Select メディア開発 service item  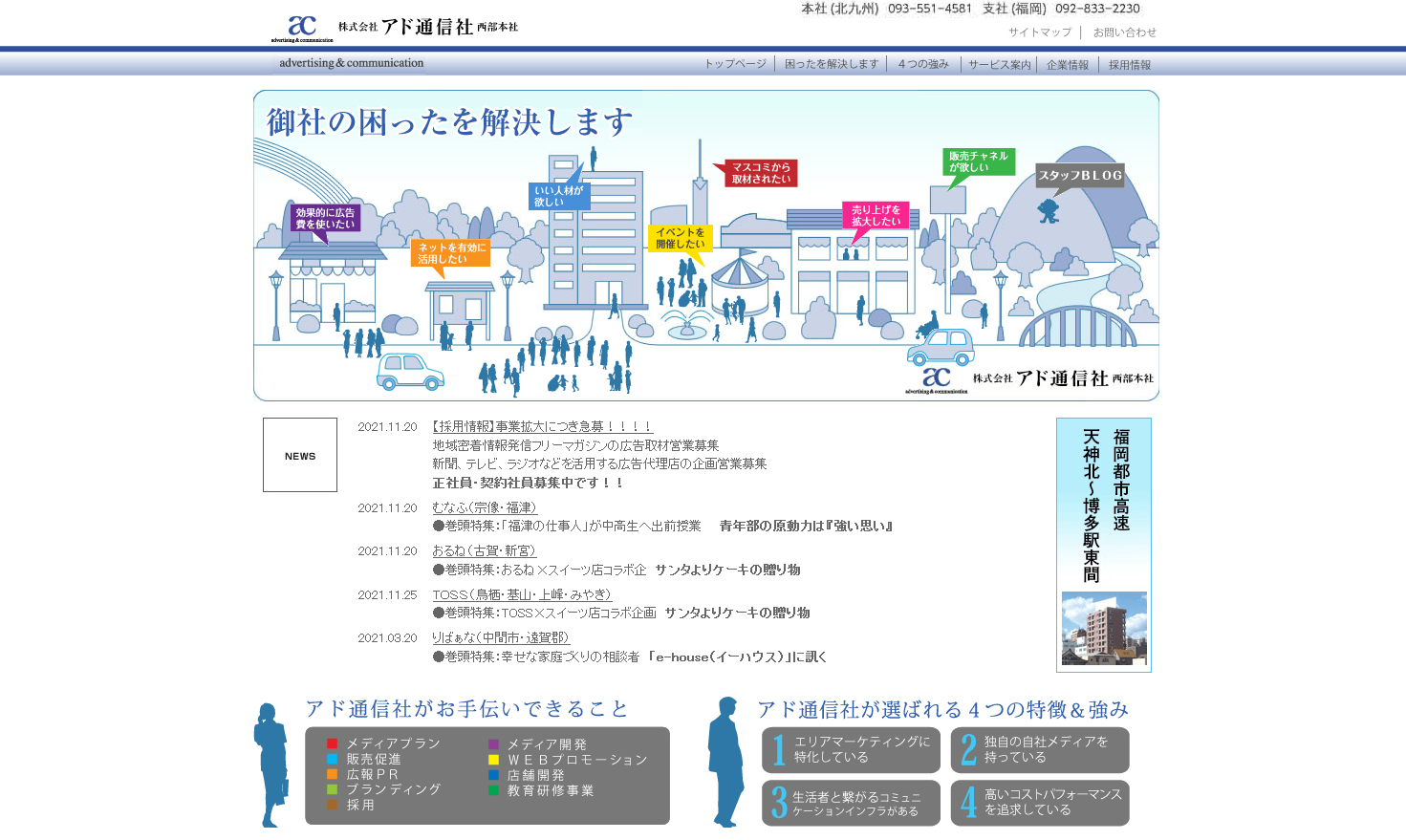click(x=537, y=744)
